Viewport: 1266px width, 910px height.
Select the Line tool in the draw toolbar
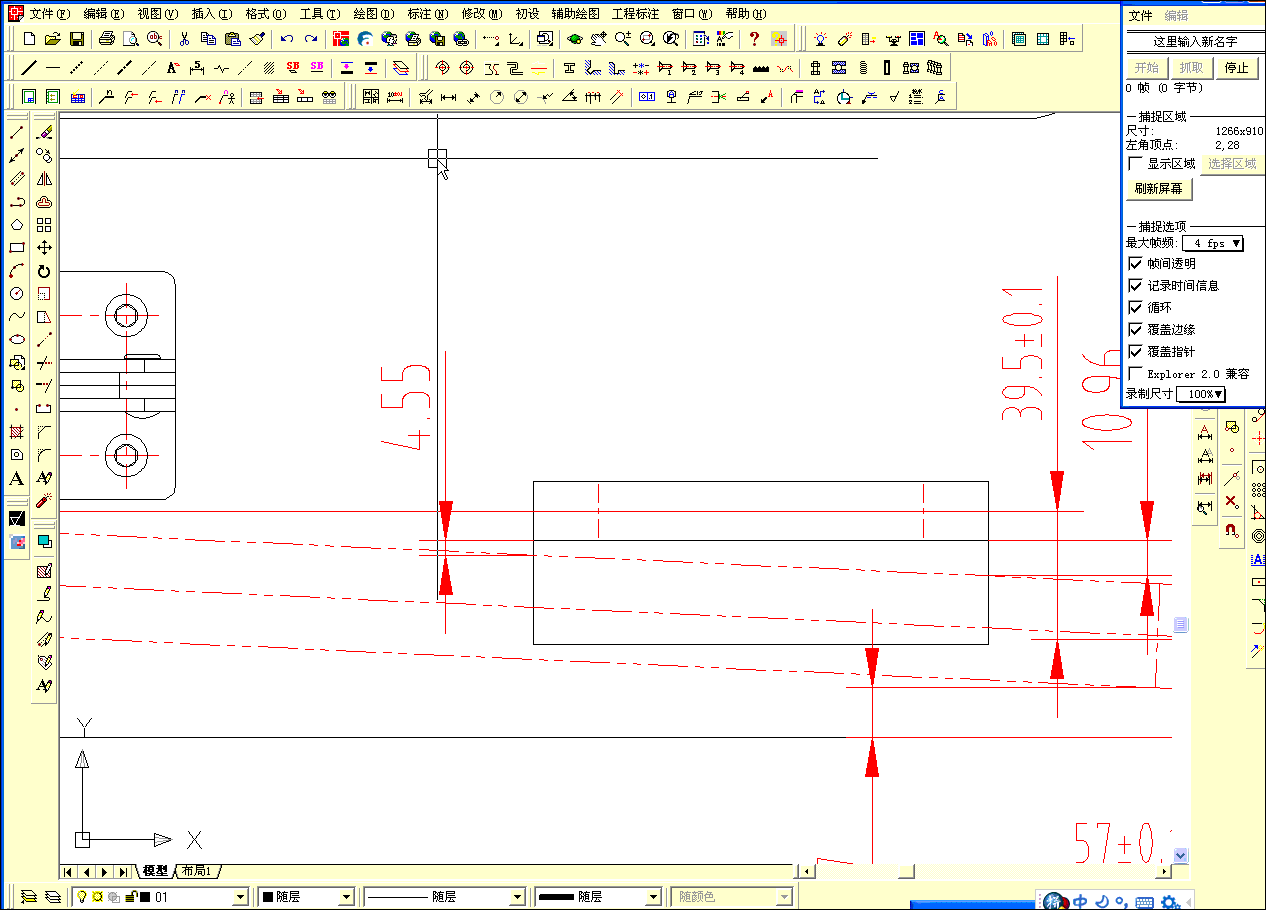(x=17, y=134)
